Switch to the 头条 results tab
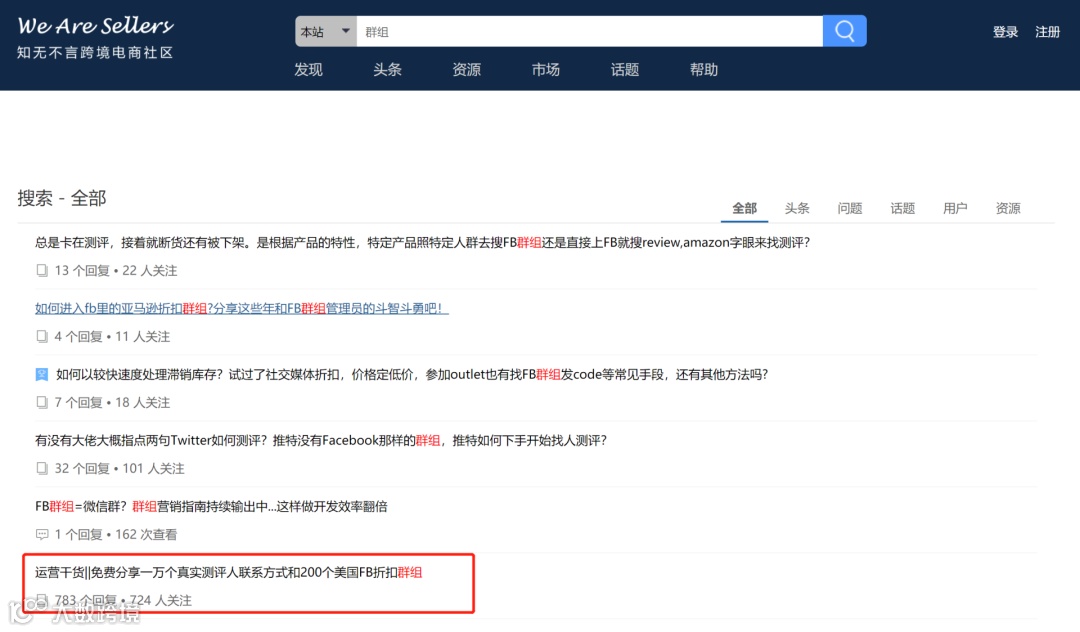The width and height of the screenshot is (1080, 632). [x=797, y=209]
